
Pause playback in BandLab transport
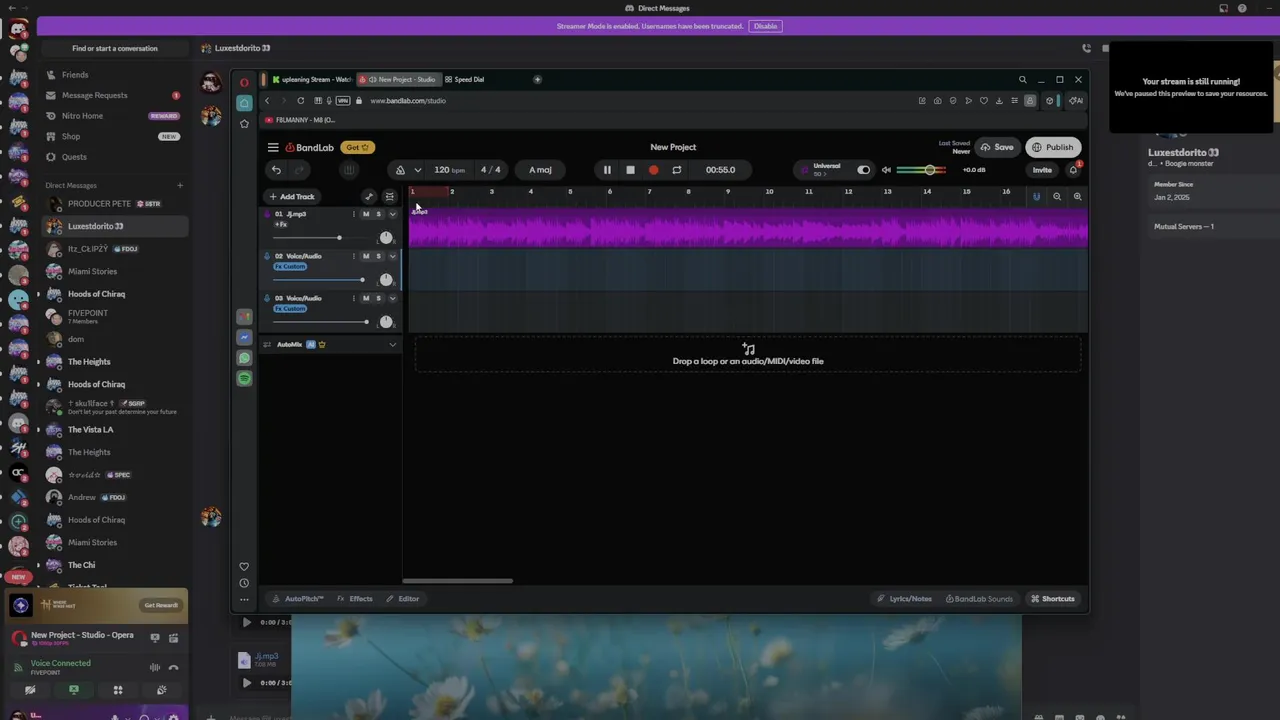(607, 170)
